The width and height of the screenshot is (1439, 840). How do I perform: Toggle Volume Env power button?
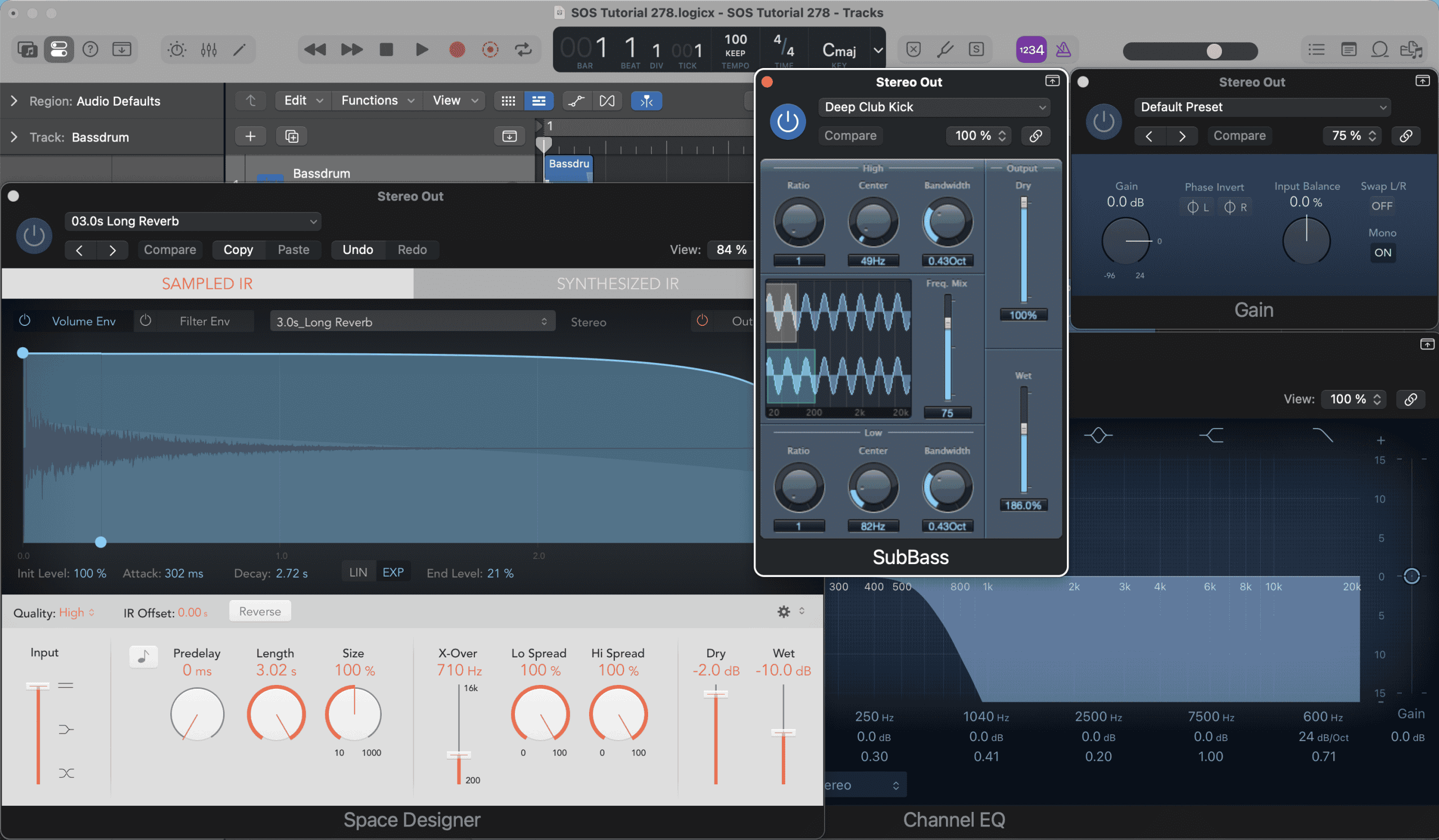(25, 321)
